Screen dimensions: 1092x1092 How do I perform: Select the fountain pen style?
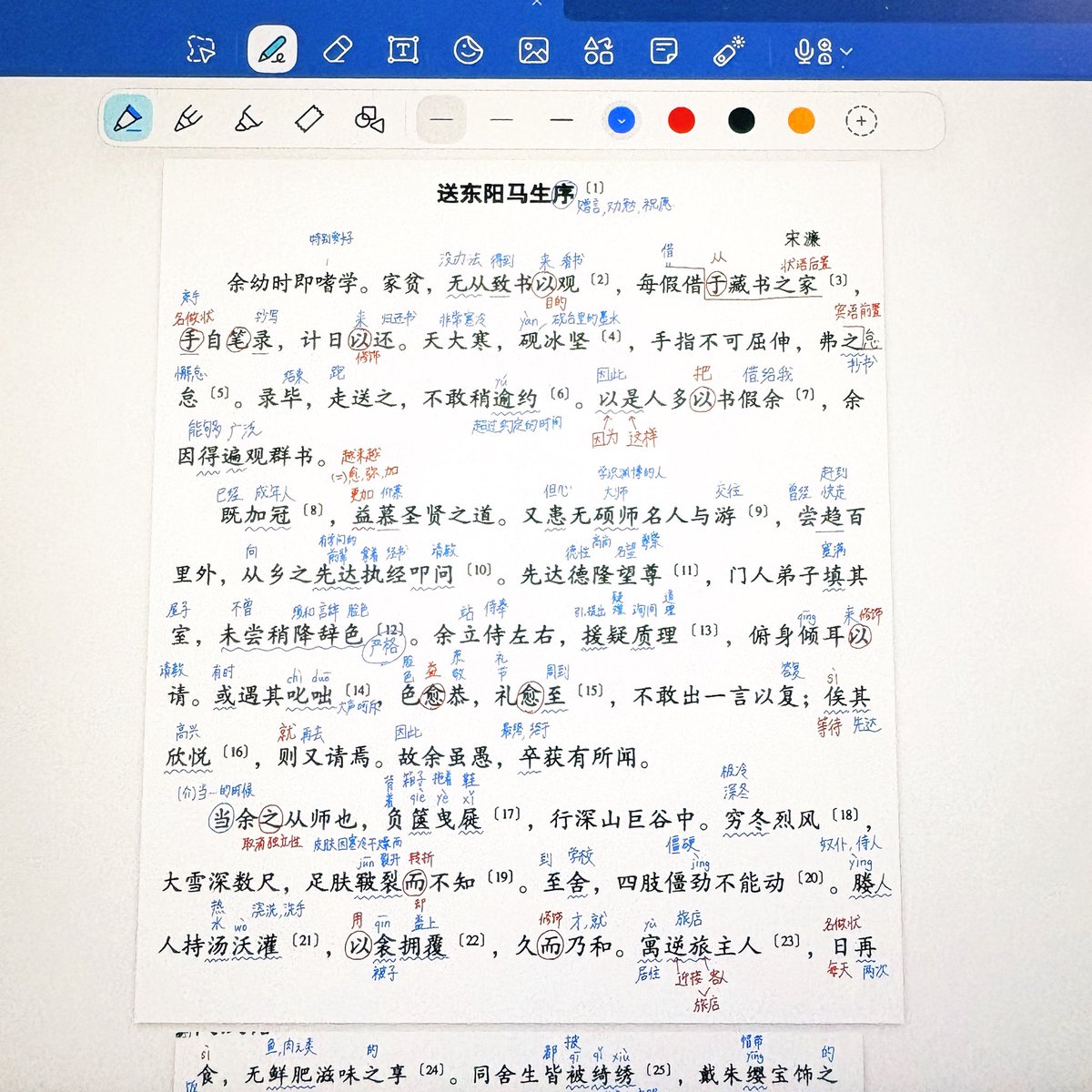[128, 118]
